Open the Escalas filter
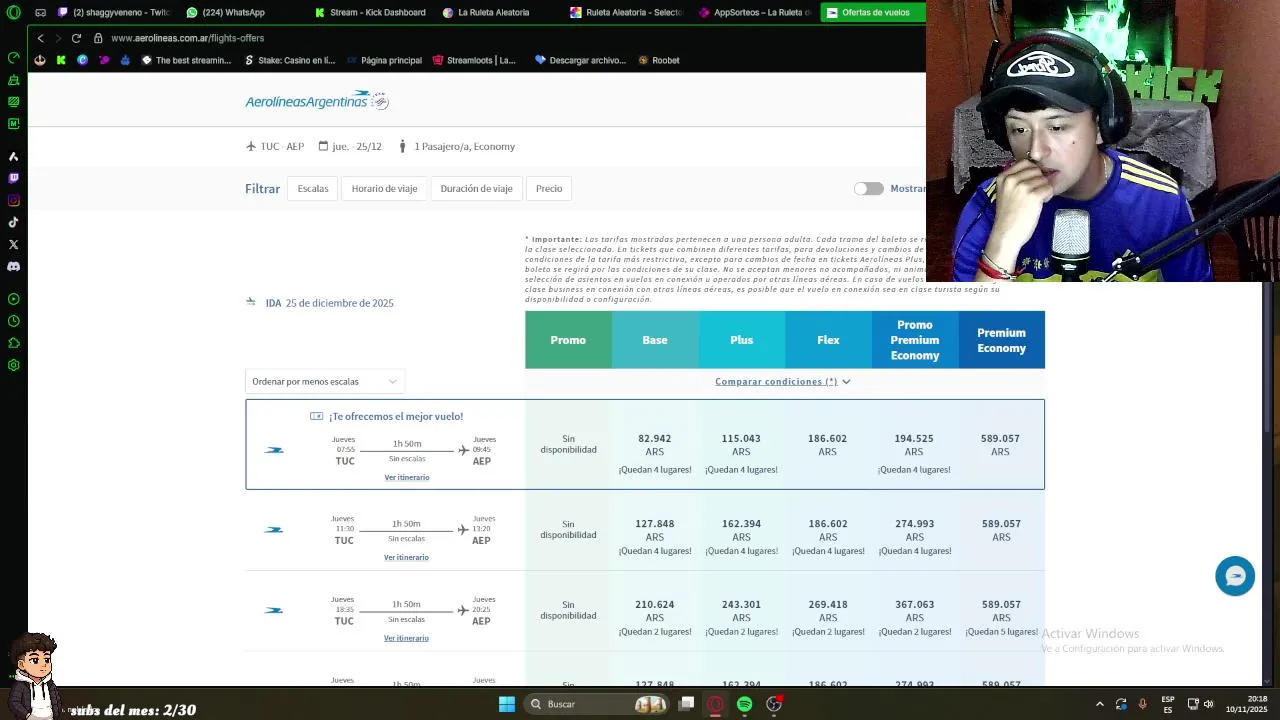Viewport: 1280px width, 720px height. coord(312,188)
